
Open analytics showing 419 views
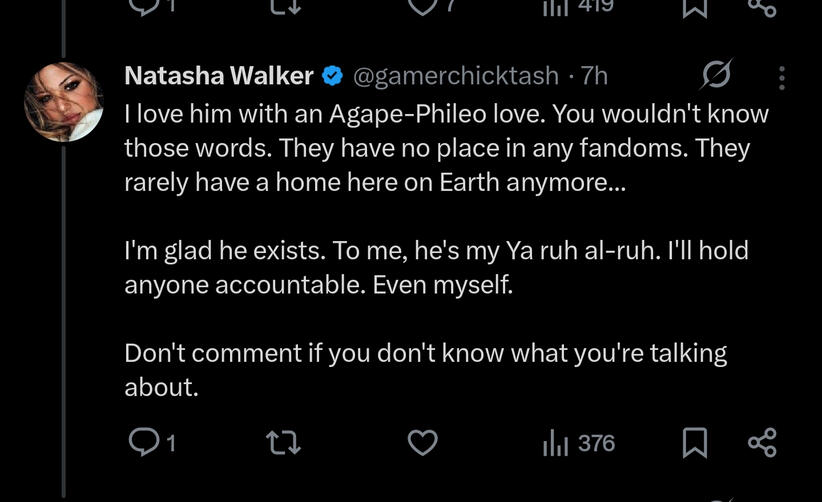point(579,6)
